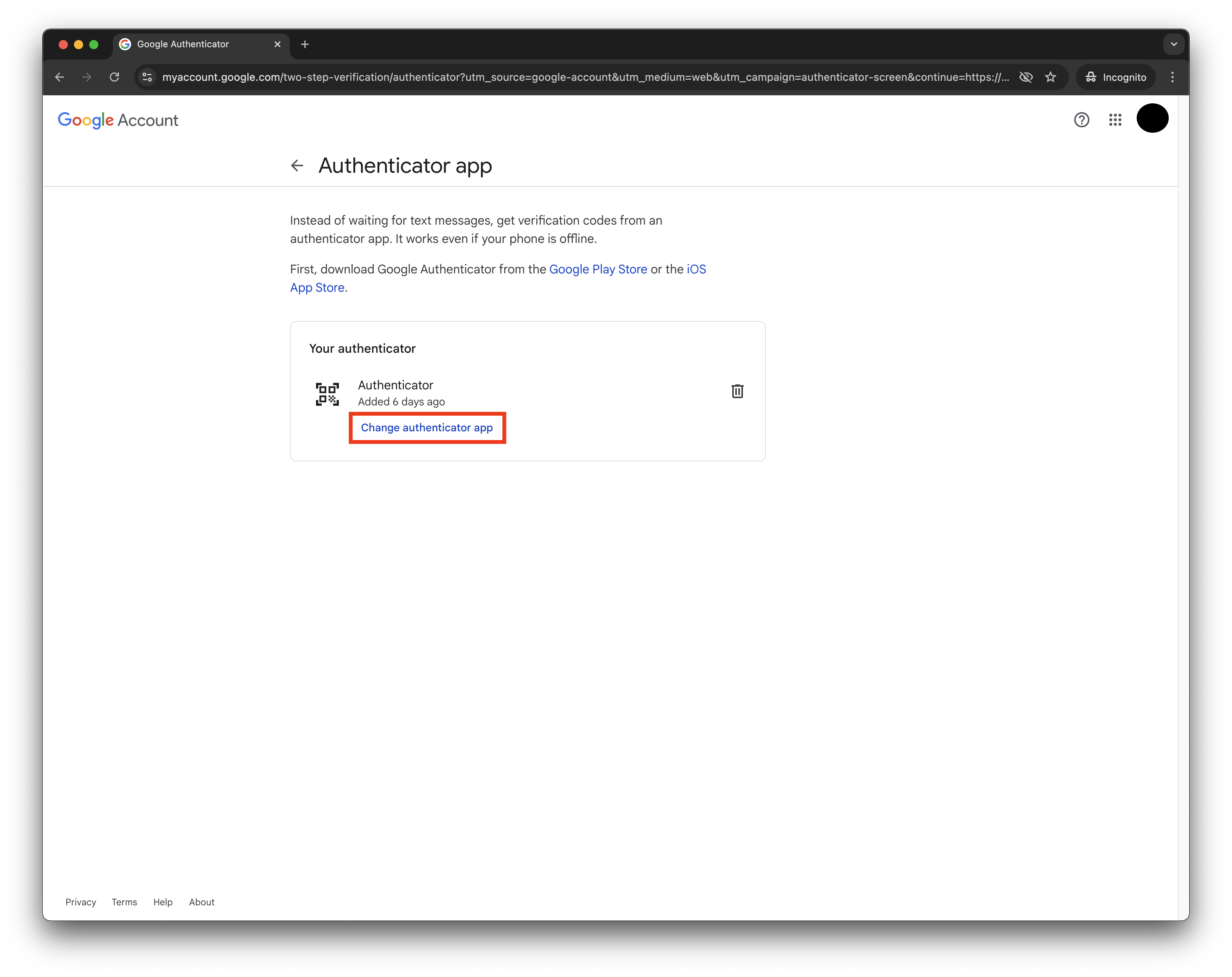Click the third-party cookies blocked eye icon
Image resolution: width=1232 pixels, height=977 pixels.
pyautogui.click(x=1026, y=77)
